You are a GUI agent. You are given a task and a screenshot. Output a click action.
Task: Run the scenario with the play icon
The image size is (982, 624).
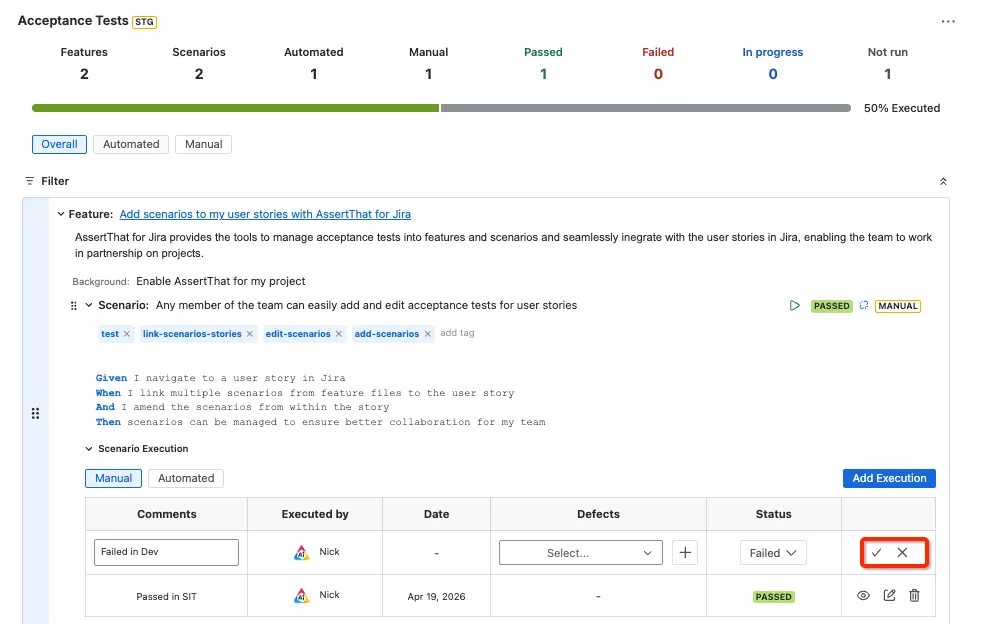(795, 306)
